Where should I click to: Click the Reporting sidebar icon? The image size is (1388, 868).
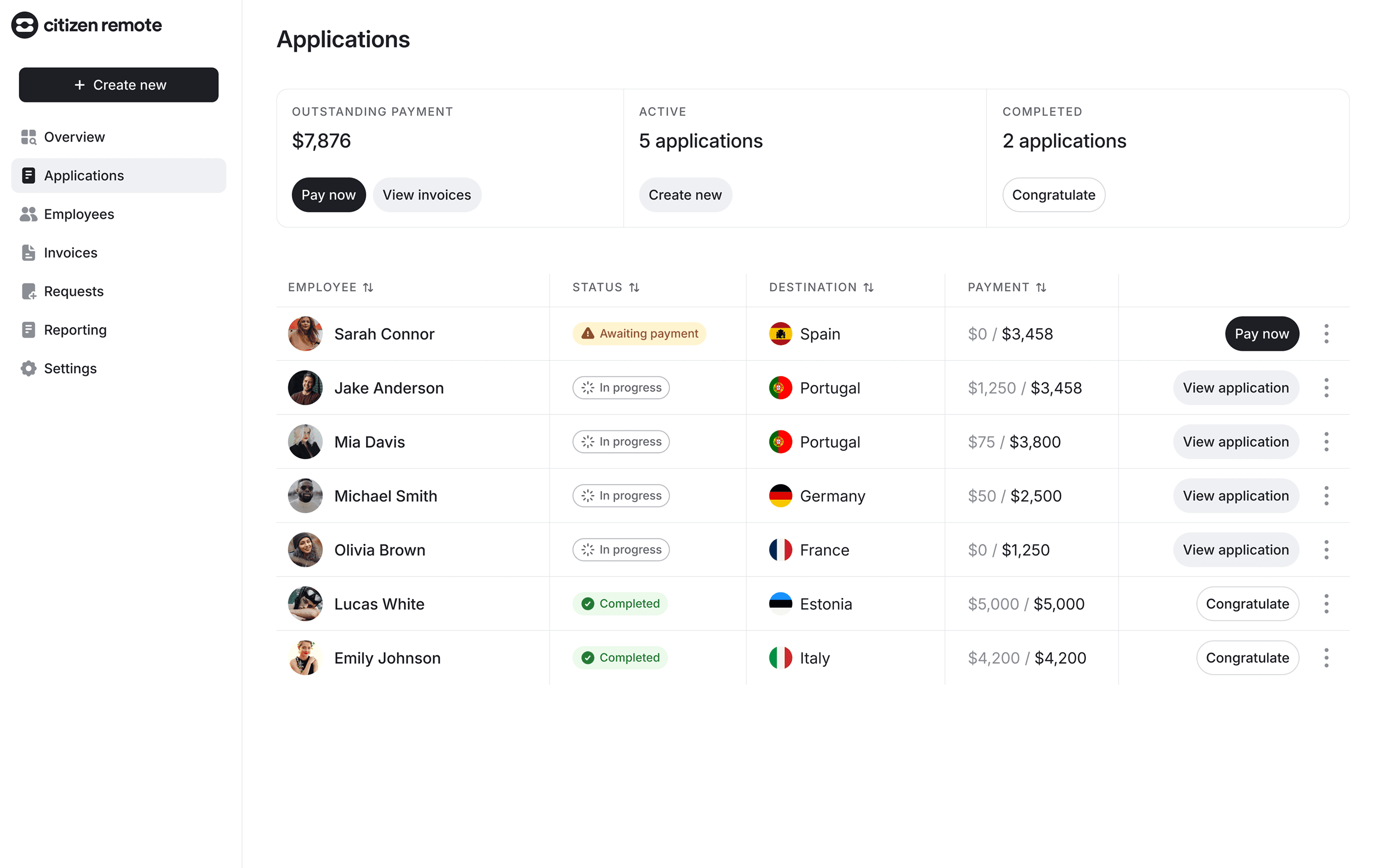point(28,329)
